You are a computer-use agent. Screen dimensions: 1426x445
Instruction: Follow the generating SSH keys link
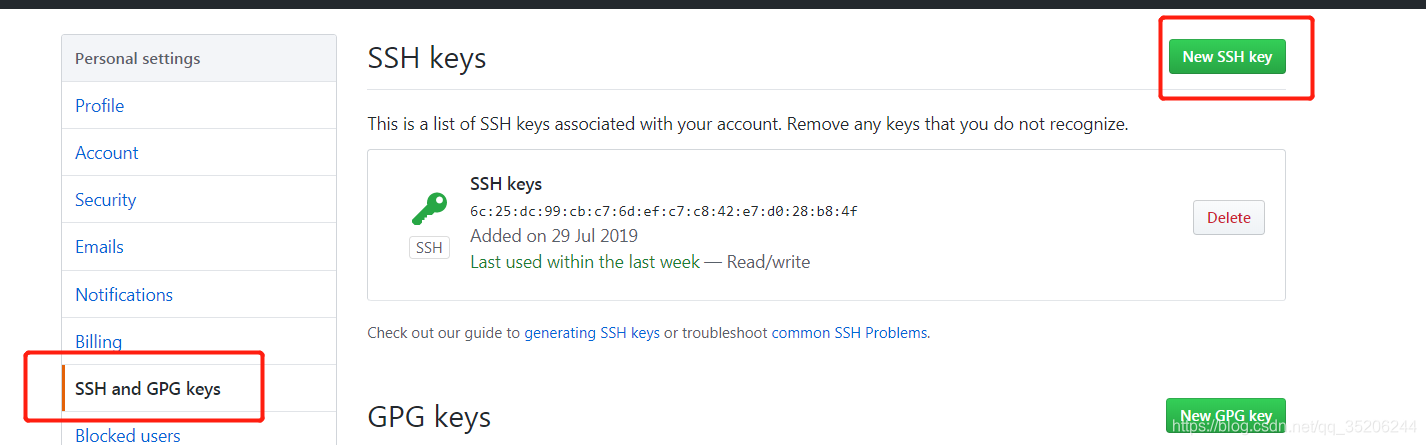click(x=592, y=333)
